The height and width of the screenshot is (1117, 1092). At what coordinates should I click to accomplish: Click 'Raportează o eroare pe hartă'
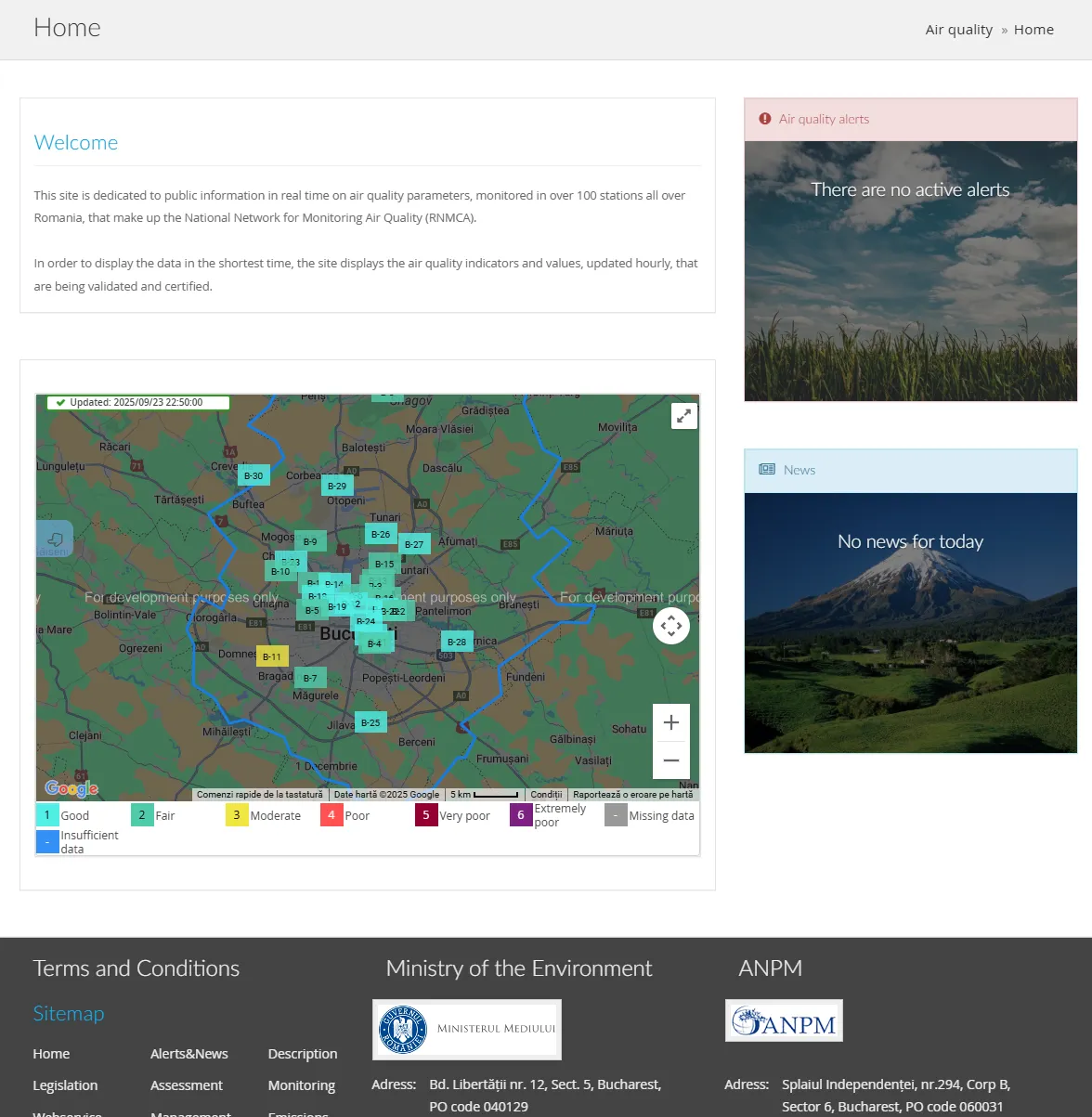(x=633, y=795)
